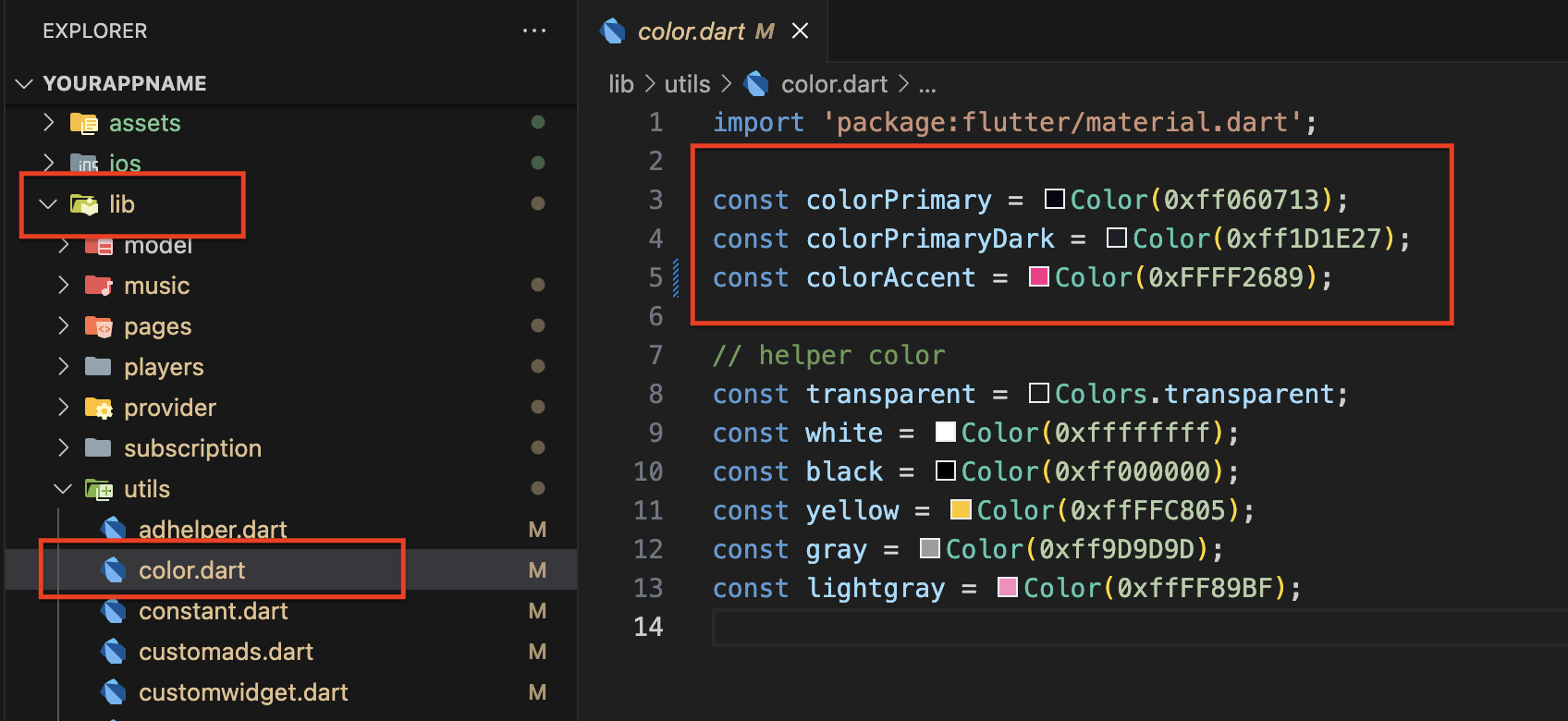The height and width of the screenshot is (721, 1568).
Task: Open the pink colorAccent color swatch
Action: [x=1039, y=277]
